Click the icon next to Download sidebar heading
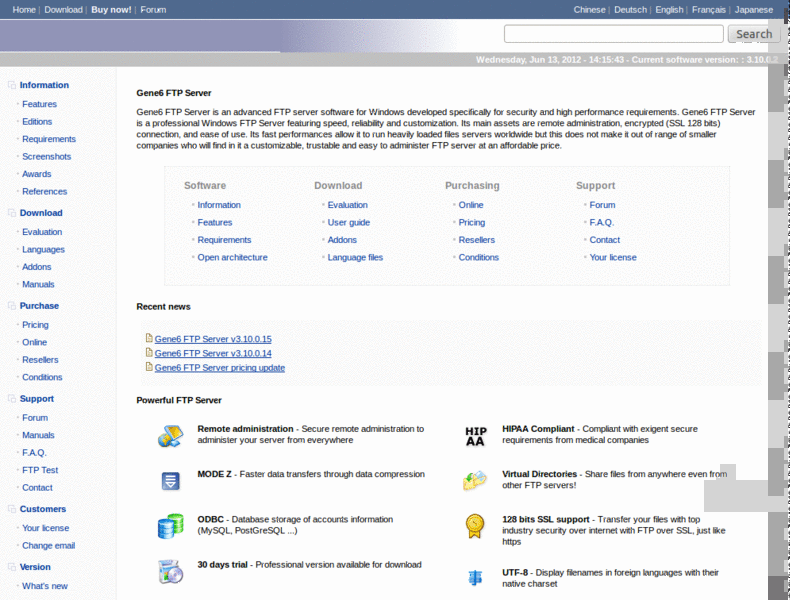The height and width of the screenshot is (600, 800). [x=12, y=213]
